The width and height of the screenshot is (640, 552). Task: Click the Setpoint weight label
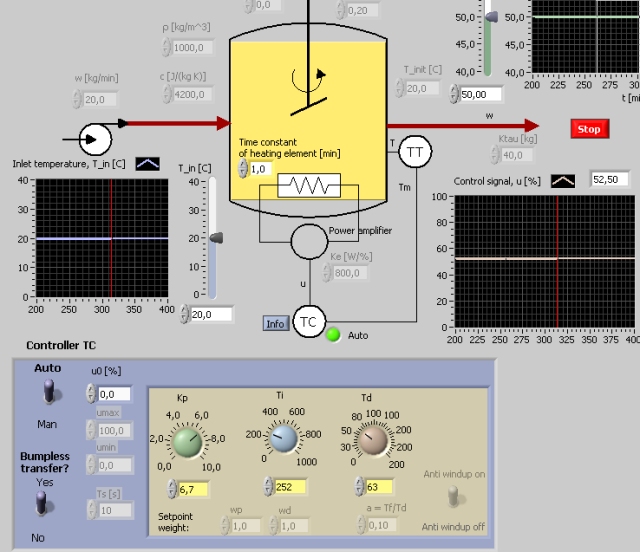coord(176,522)
